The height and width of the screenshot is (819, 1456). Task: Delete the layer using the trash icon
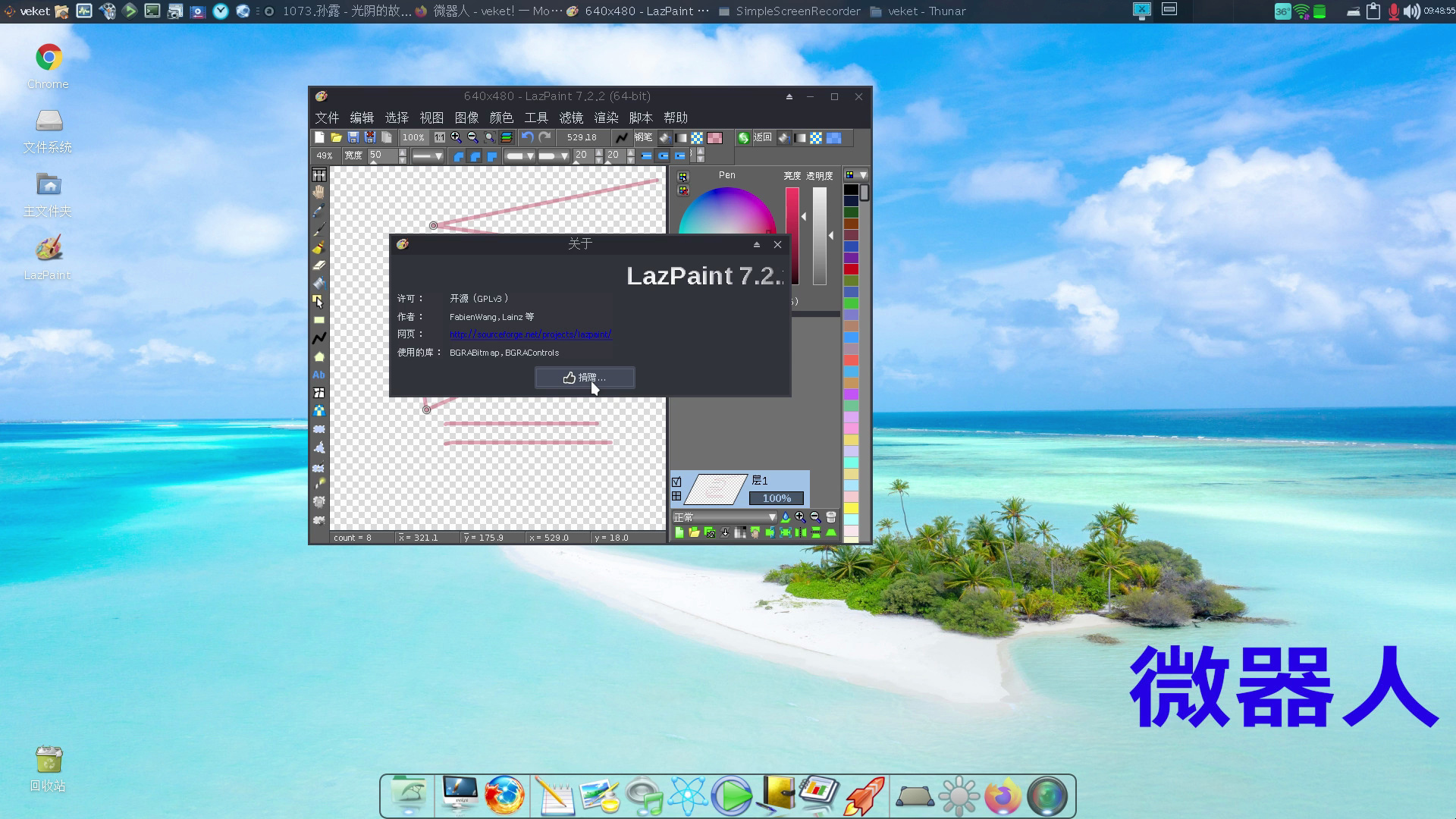[830, 516]
